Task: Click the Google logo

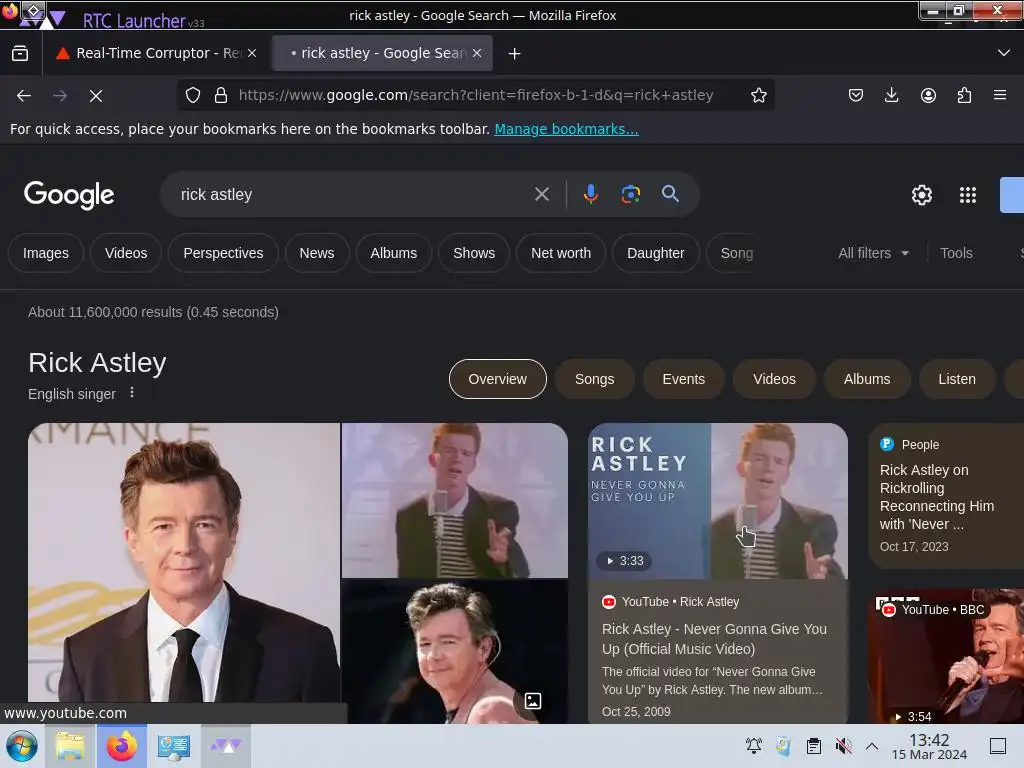Action: coord(69,195)
